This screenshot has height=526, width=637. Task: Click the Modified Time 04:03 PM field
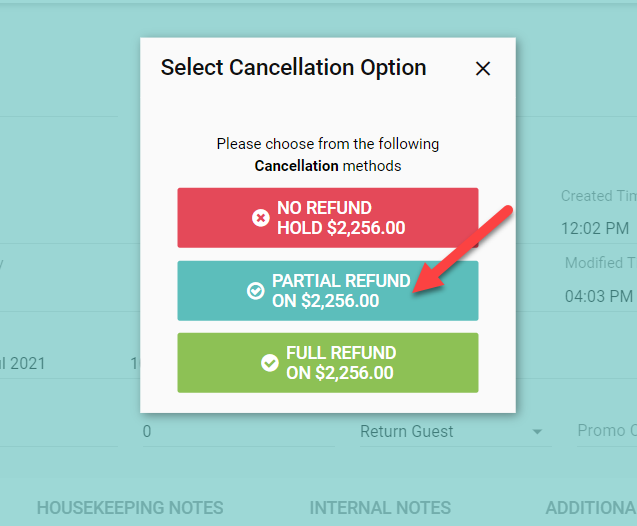point(599,296)
